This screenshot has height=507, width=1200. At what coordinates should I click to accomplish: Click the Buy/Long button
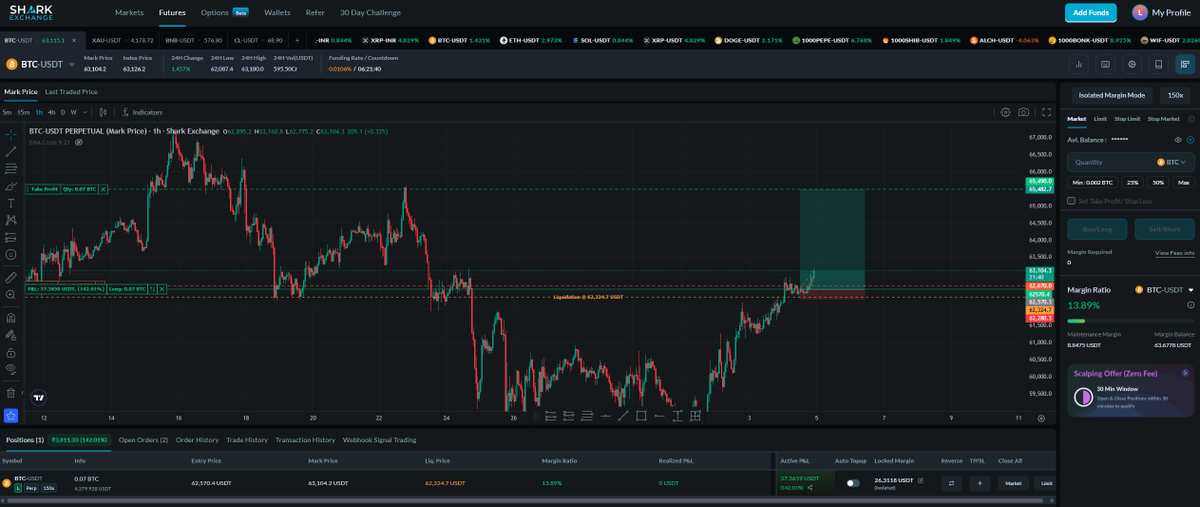tap(1097, 229)
